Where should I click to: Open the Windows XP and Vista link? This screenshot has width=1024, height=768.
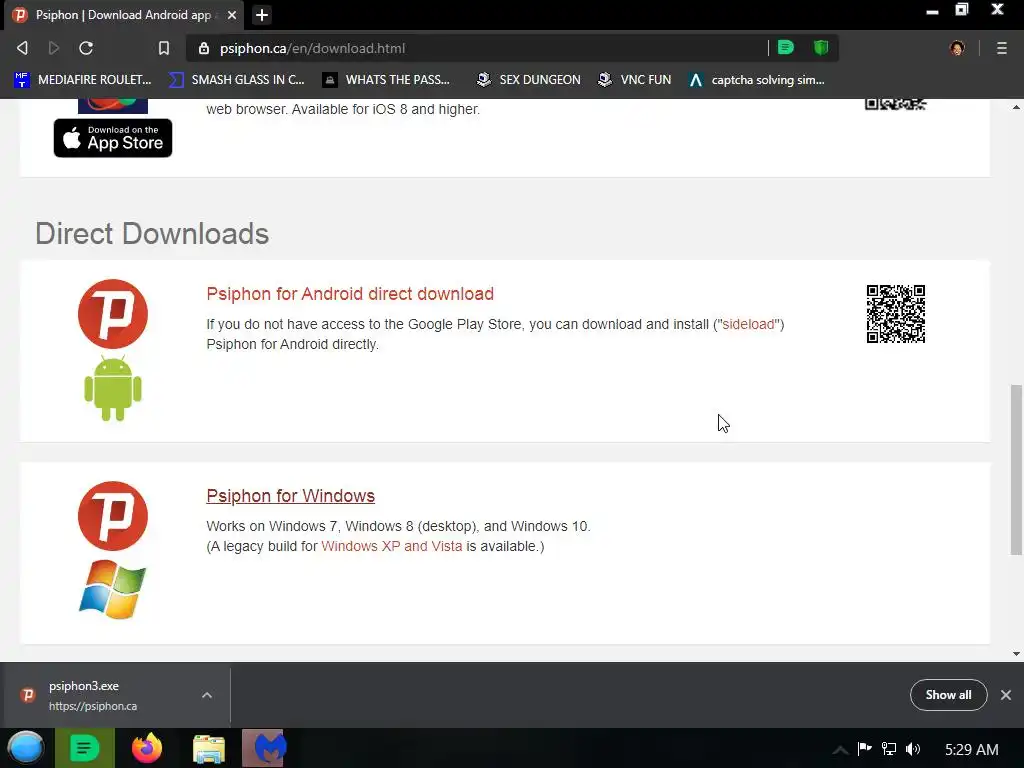point(392,546)
